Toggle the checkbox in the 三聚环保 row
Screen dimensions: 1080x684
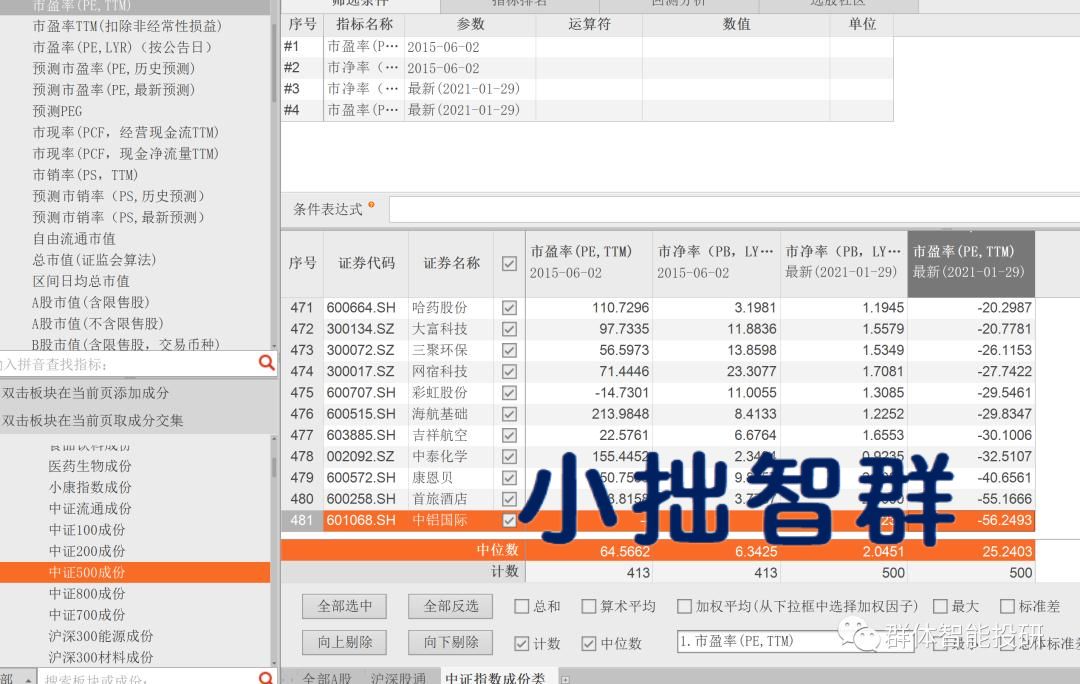(x=509, y=351)
